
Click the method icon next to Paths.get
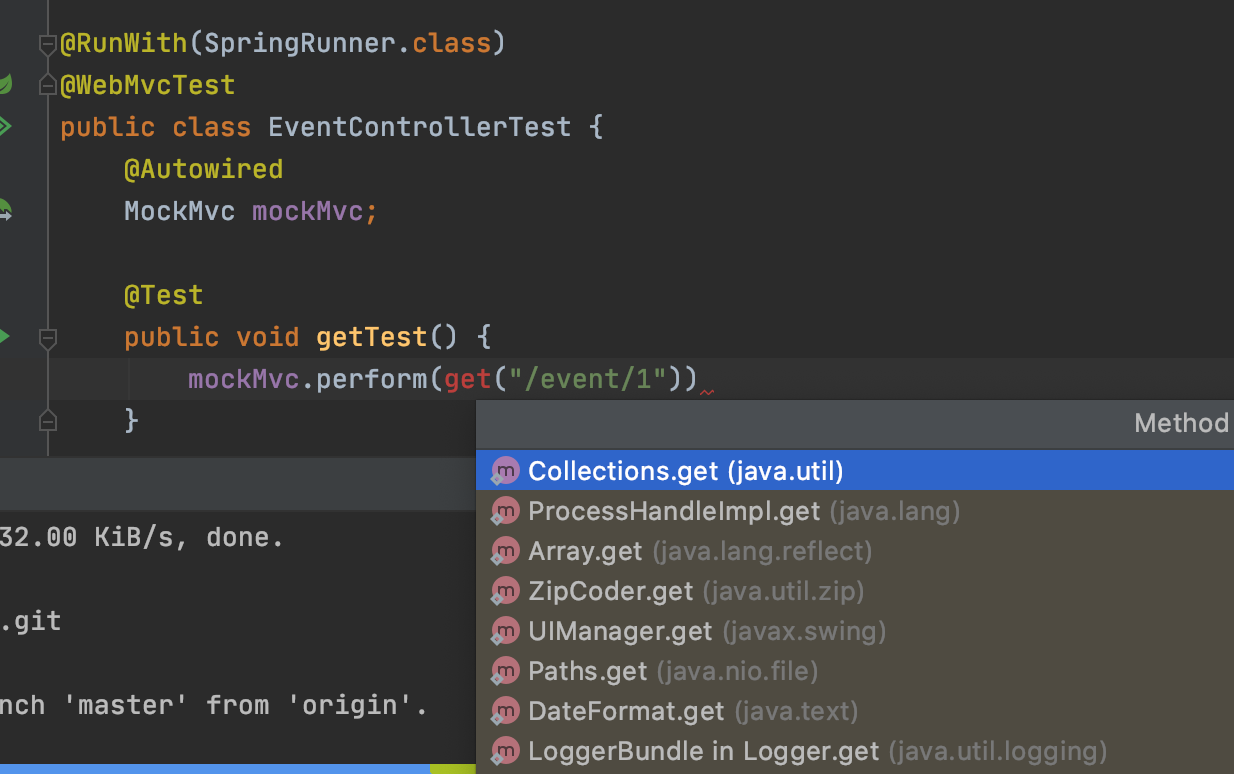[x=505, y=671]
